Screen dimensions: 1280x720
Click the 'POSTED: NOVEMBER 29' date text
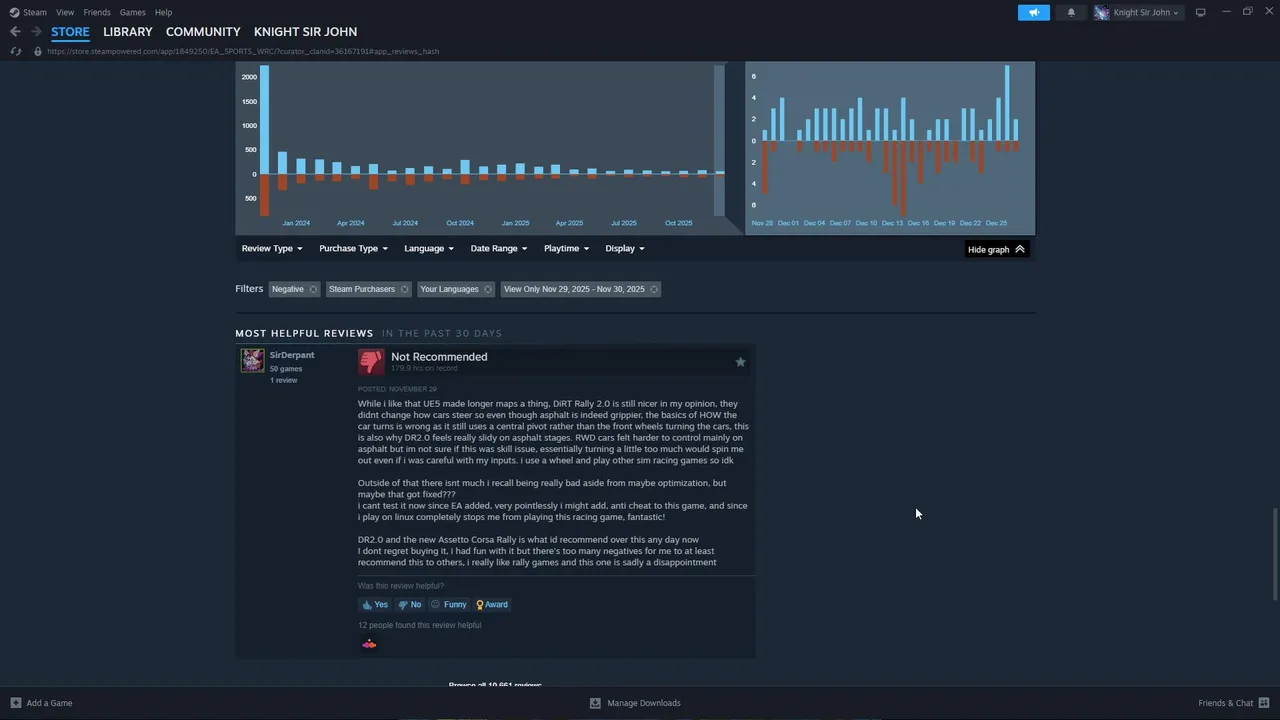pos(397,389)
